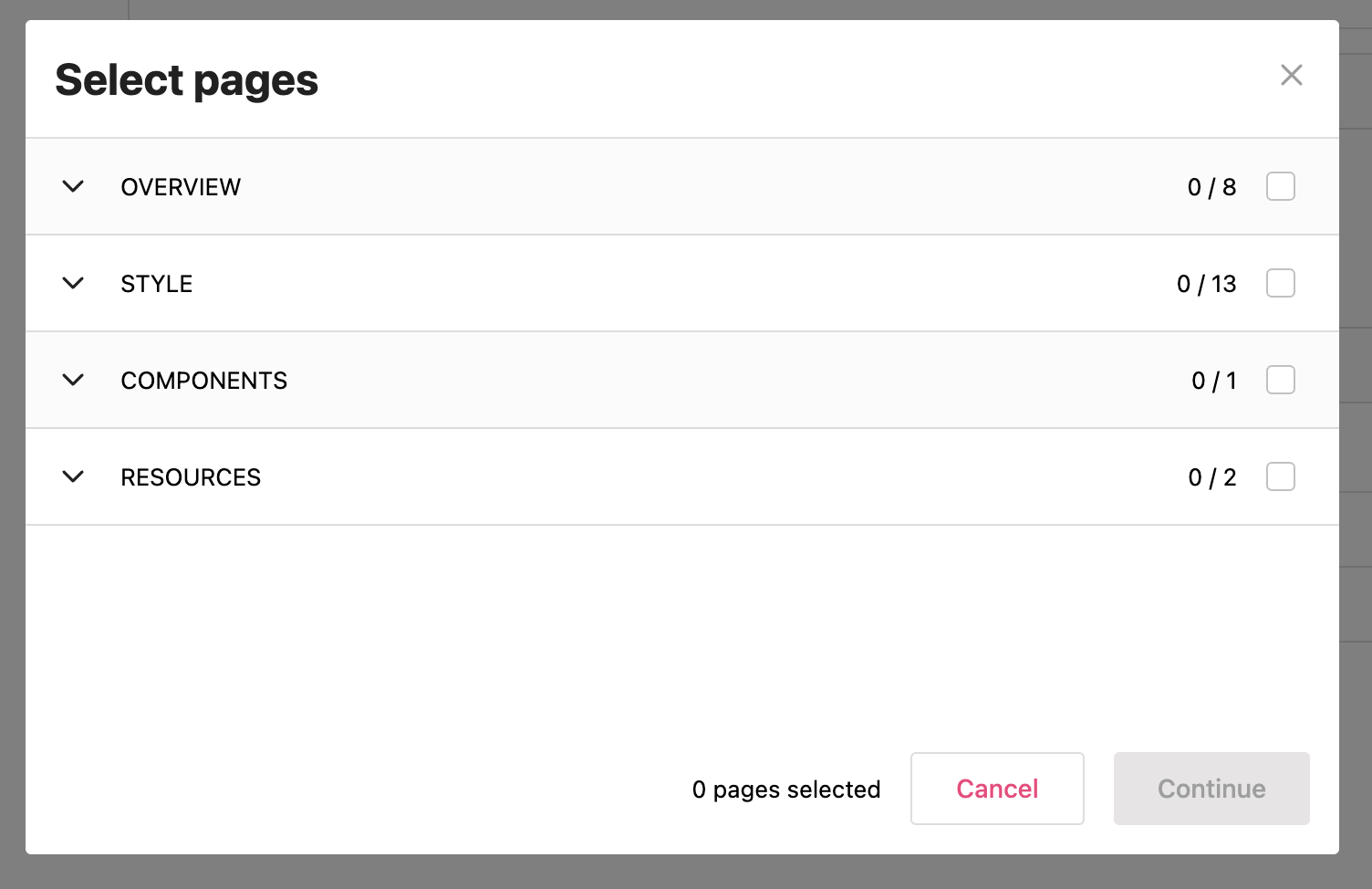1372x889 pixels.
Task: Click the RESOURCES section label
Action: pyautogui.click(x=191, y=477)
